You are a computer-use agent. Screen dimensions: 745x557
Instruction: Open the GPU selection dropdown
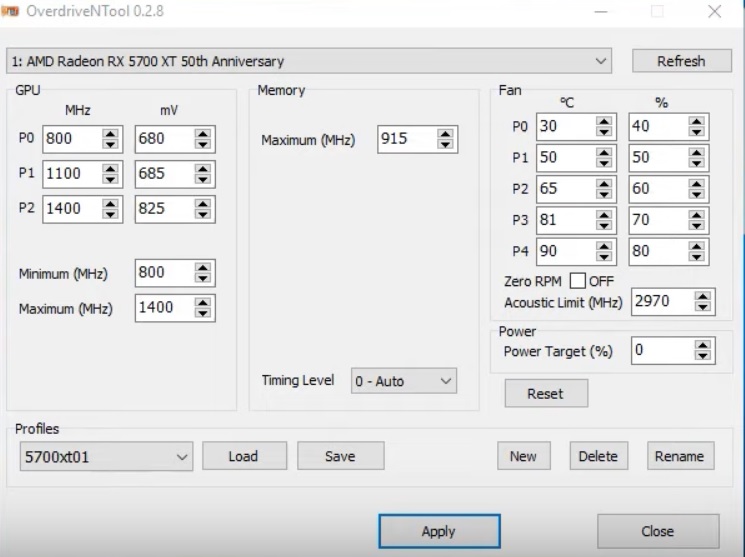point(309,61)
